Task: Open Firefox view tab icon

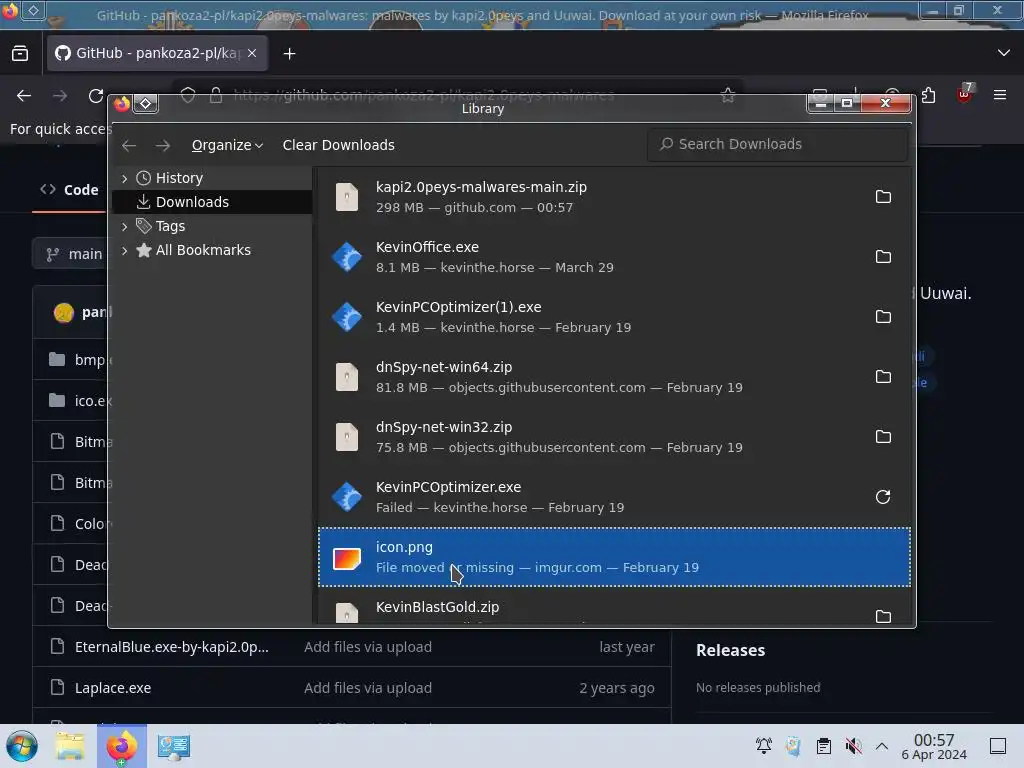Action: tap(20, 54)
